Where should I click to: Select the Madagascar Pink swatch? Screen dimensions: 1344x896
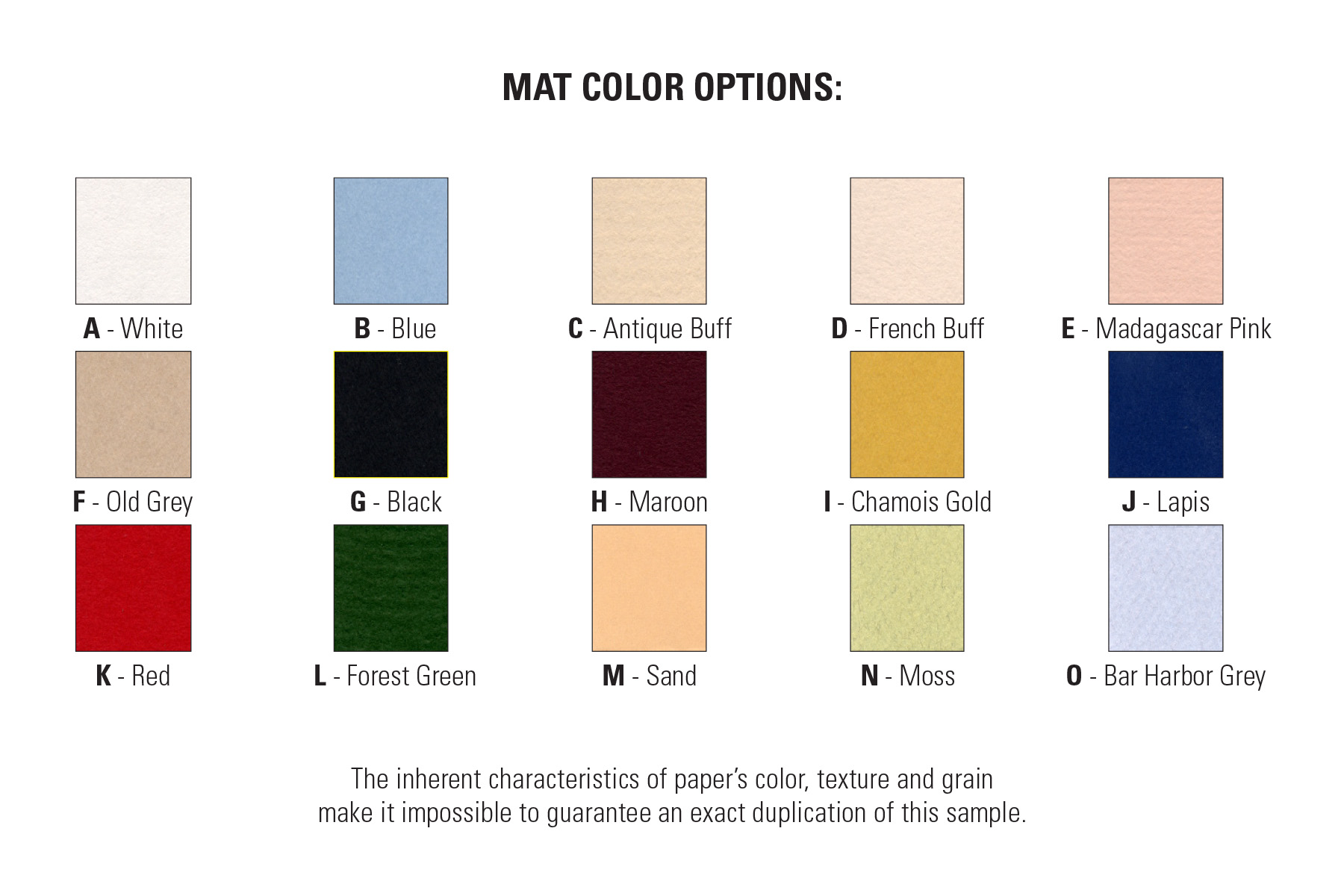(x=1165, y=240)
